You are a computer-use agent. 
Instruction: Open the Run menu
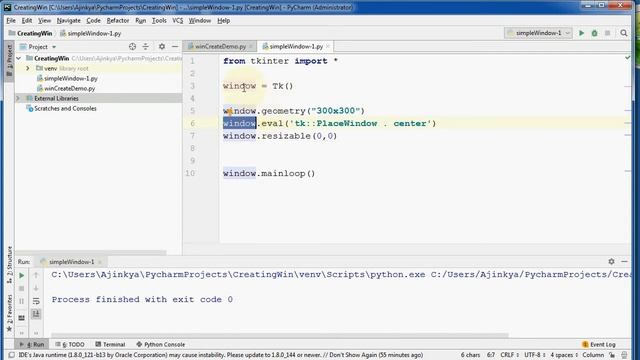tap(141, 20)
